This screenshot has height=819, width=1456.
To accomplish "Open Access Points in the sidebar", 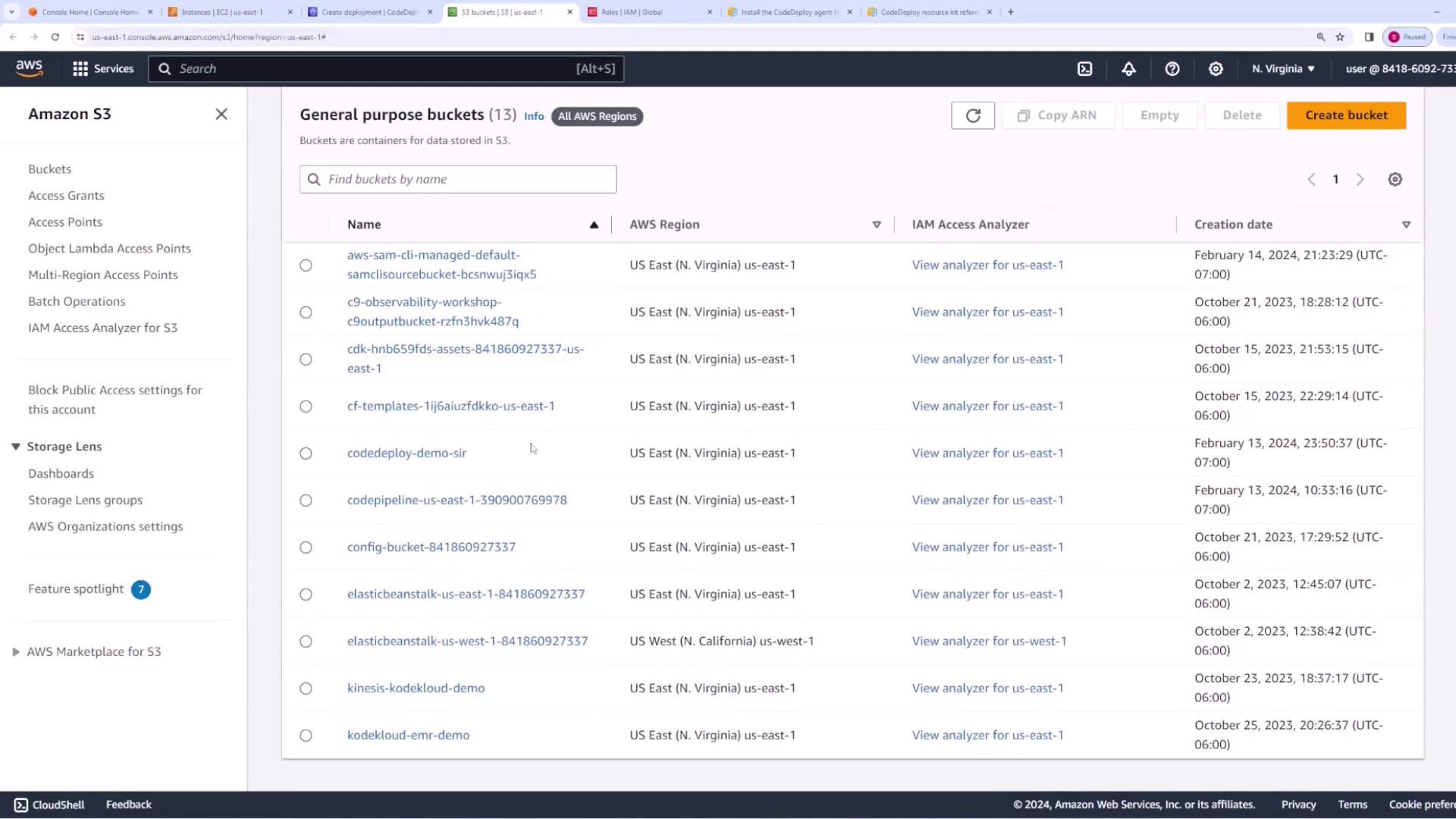I will pos(65,222).
